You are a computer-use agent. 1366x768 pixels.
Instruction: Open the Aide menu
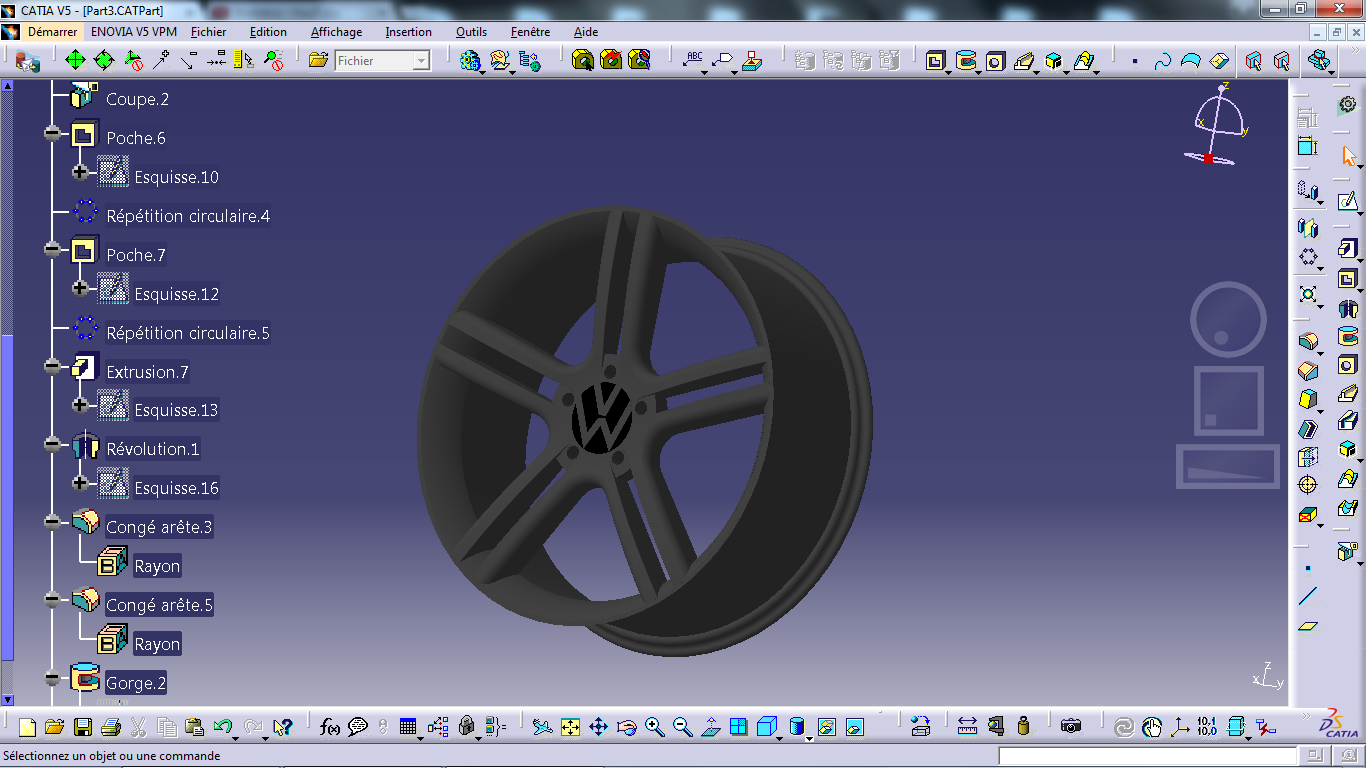click(586, 32)
